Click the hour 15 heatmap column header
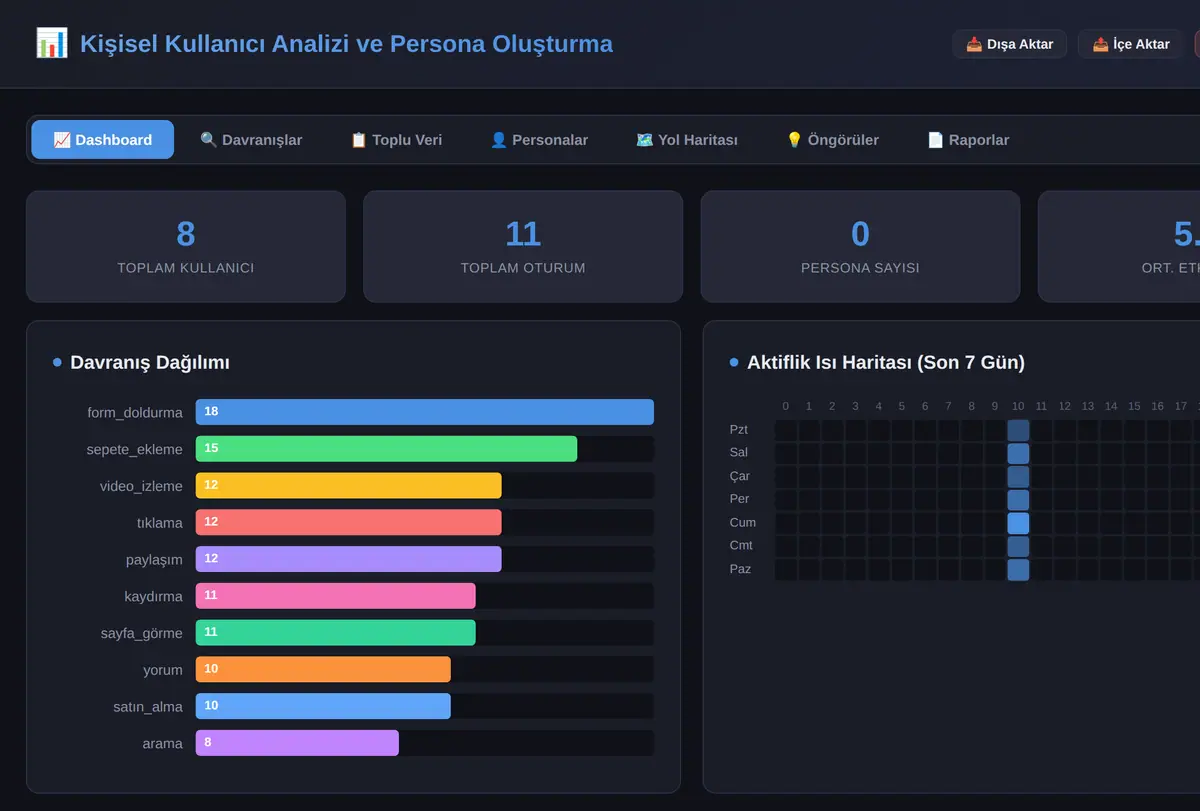The image size is (1200, 811). pyautogui.click(x=1134, y=406)
